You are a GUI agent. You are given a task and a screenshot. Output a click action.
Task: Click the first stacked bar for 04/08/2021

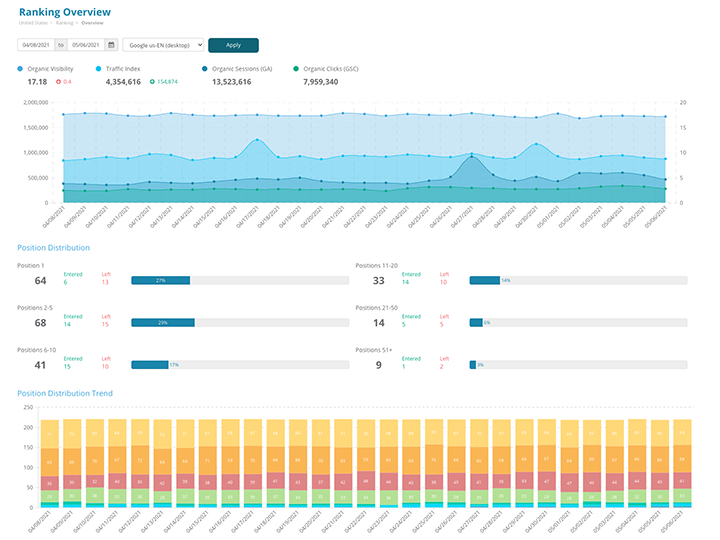(49, 463)
